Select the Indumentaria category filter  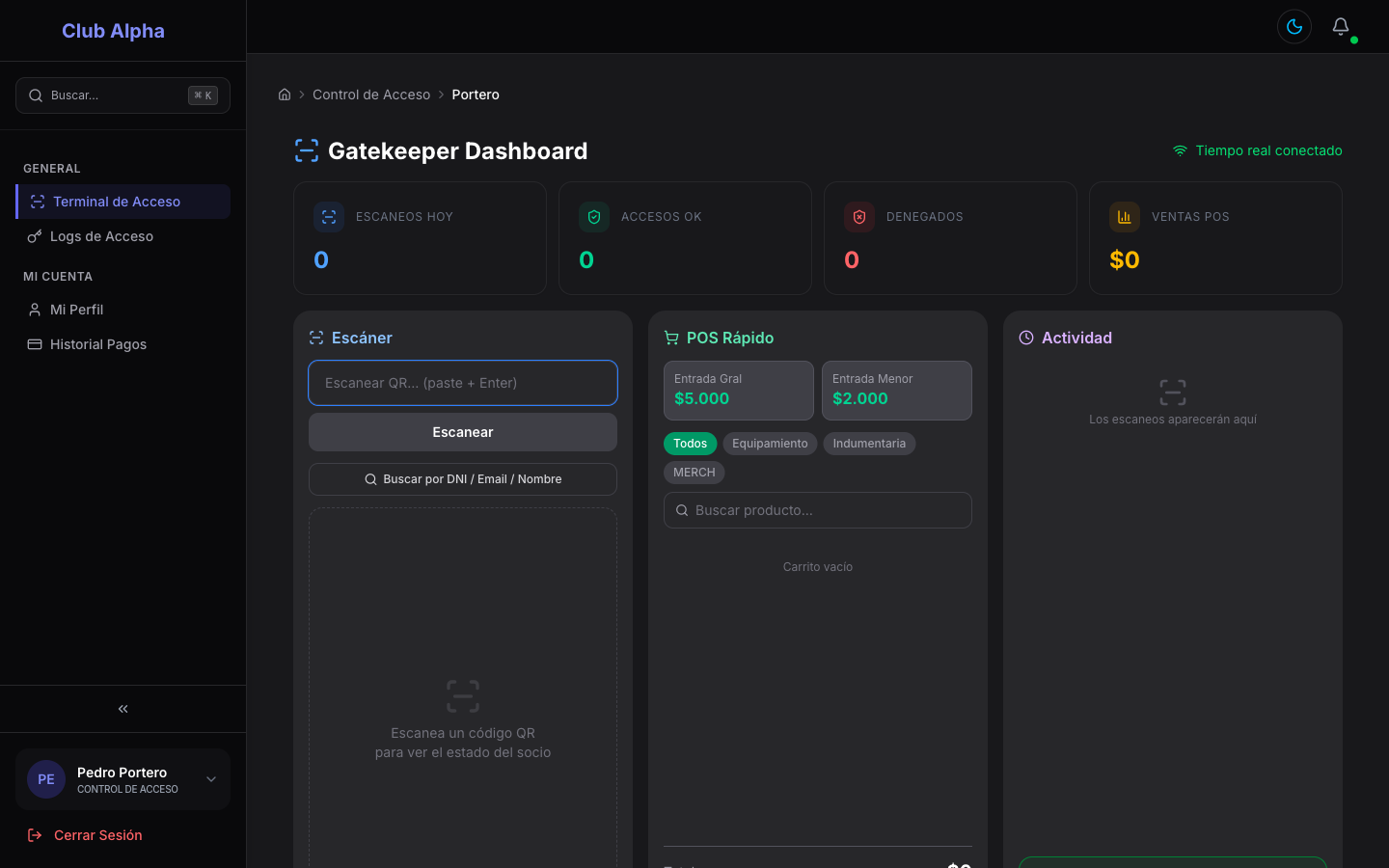click(x=869, y=444)
